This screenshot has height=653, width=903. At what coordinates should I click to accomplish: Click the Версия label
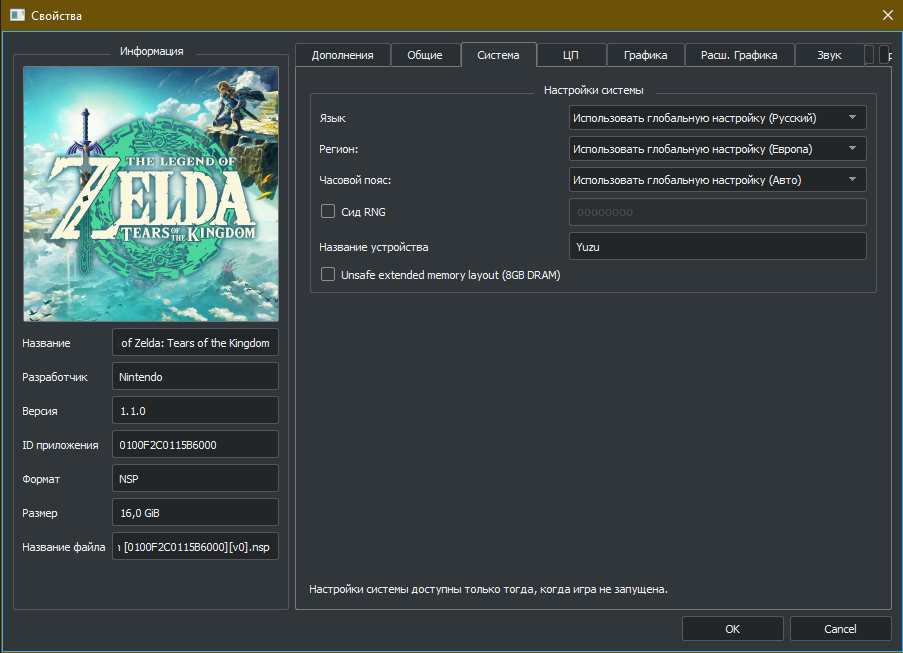(x=40, y=411)
